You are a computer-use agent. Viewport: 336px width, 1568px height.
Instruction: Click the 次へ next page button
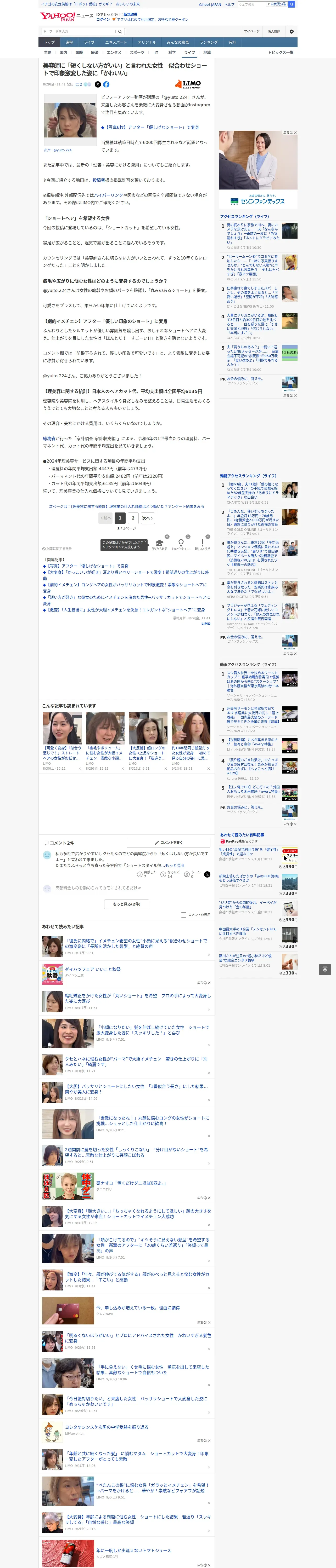pyautogui.click(x=148, y=518)
